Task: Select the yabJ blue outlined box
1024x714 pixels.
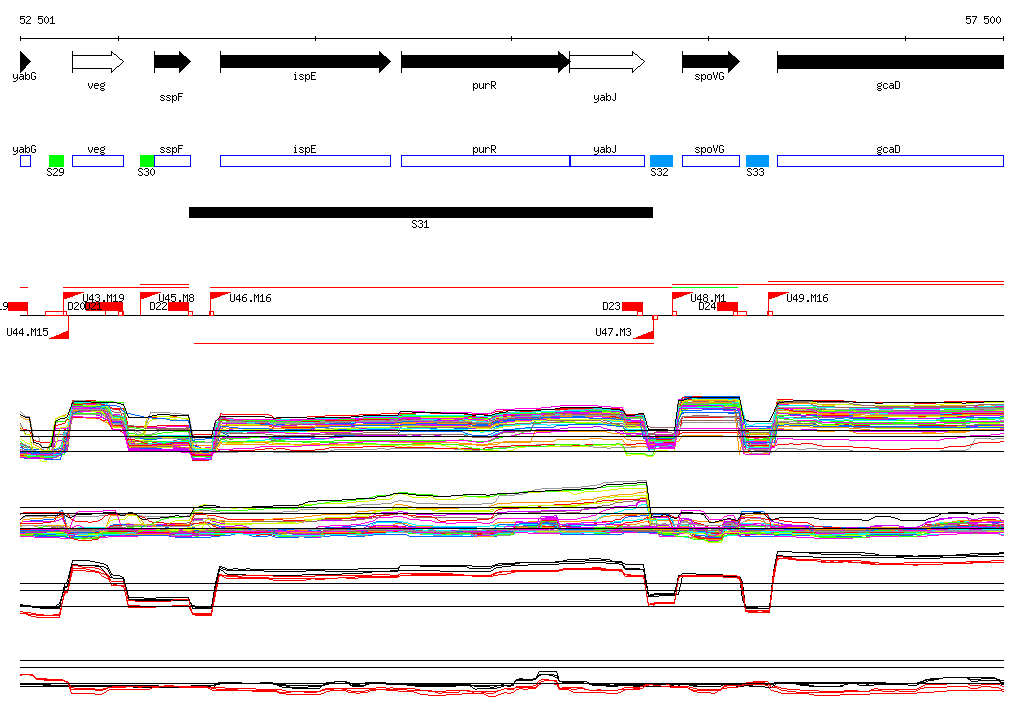Action: [607, 161]
